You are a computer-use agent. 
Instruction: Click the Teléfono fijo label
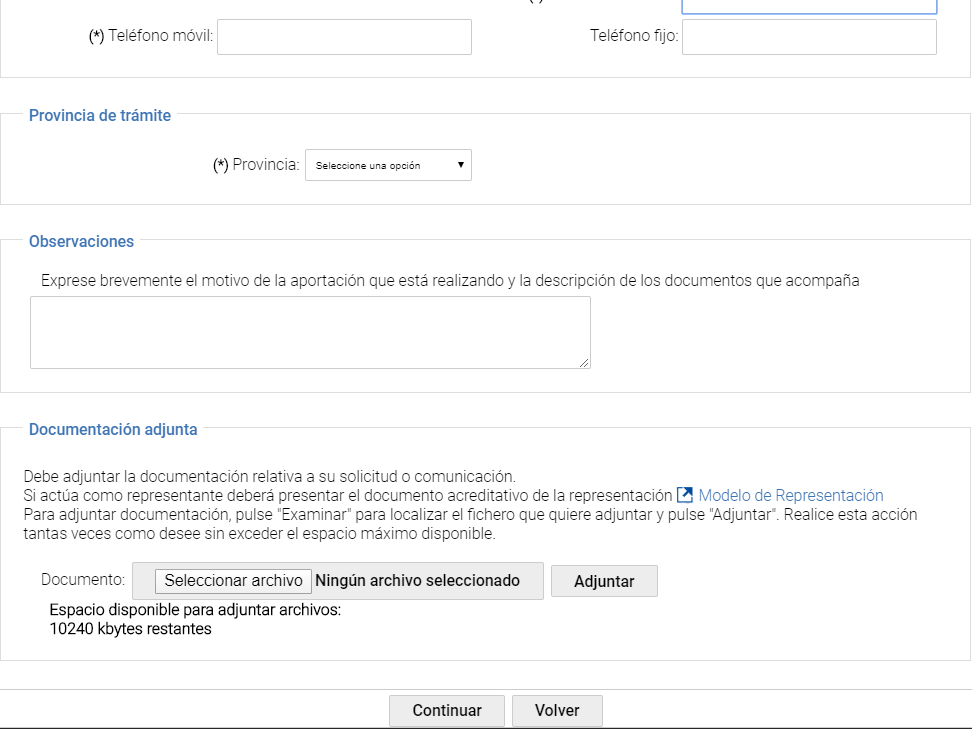coord(634,37)
